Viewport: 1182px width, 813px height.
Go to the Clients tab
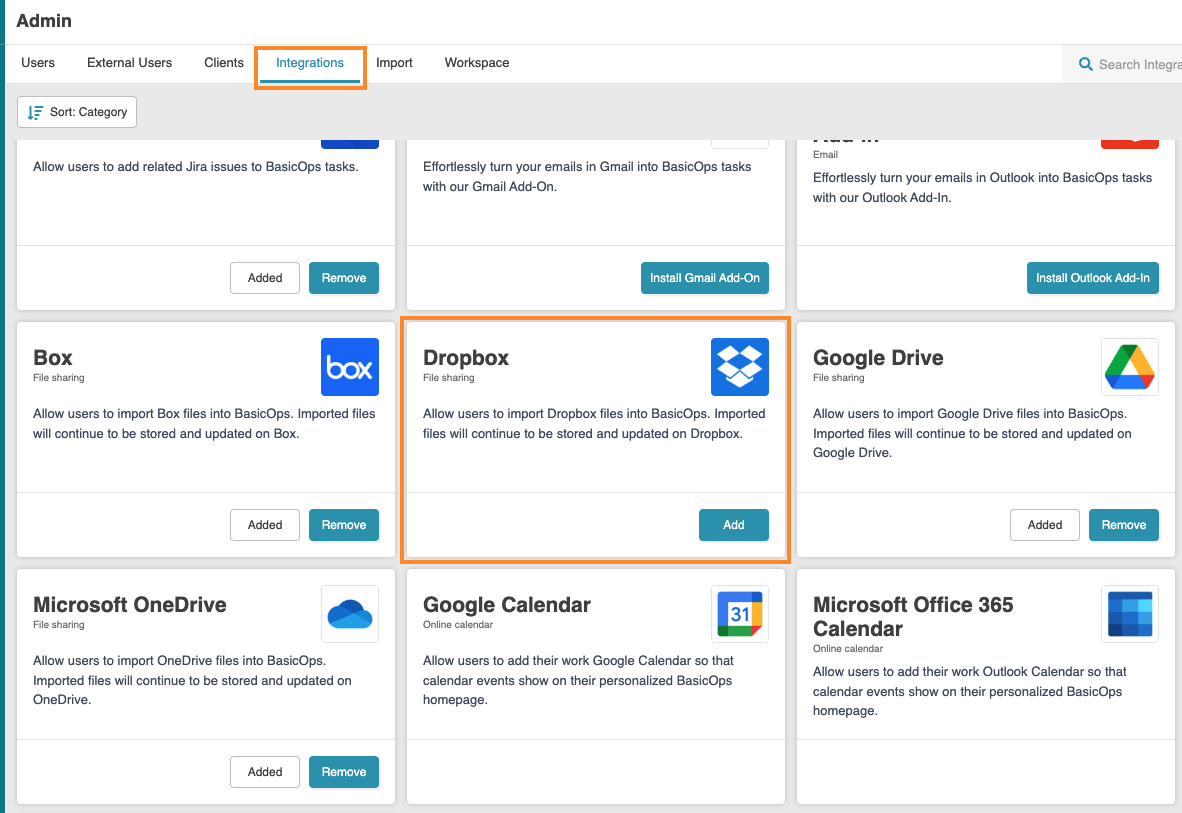(224, 62)
